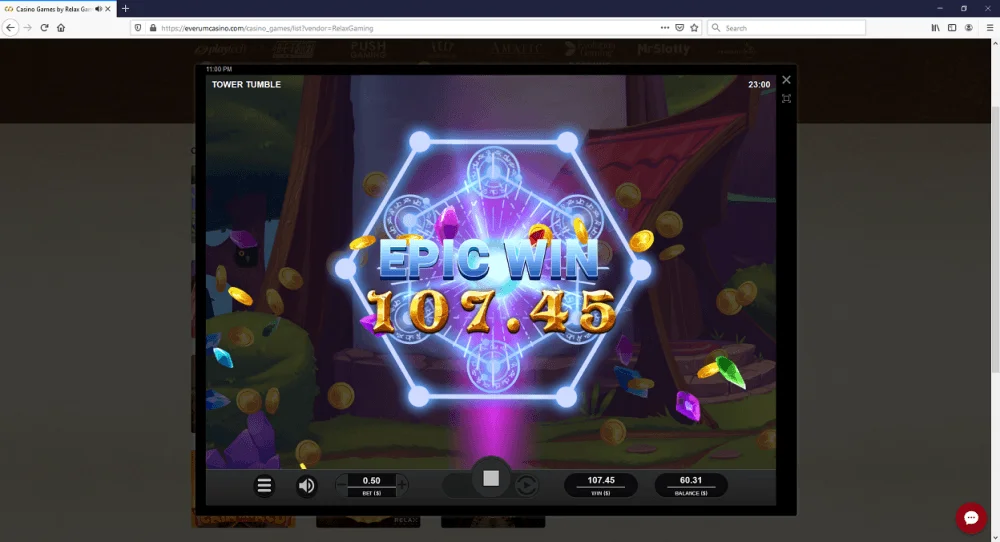Click the EPIC WIN banner
Viewport: 1000px width, 542px height.
click(491, 260)
